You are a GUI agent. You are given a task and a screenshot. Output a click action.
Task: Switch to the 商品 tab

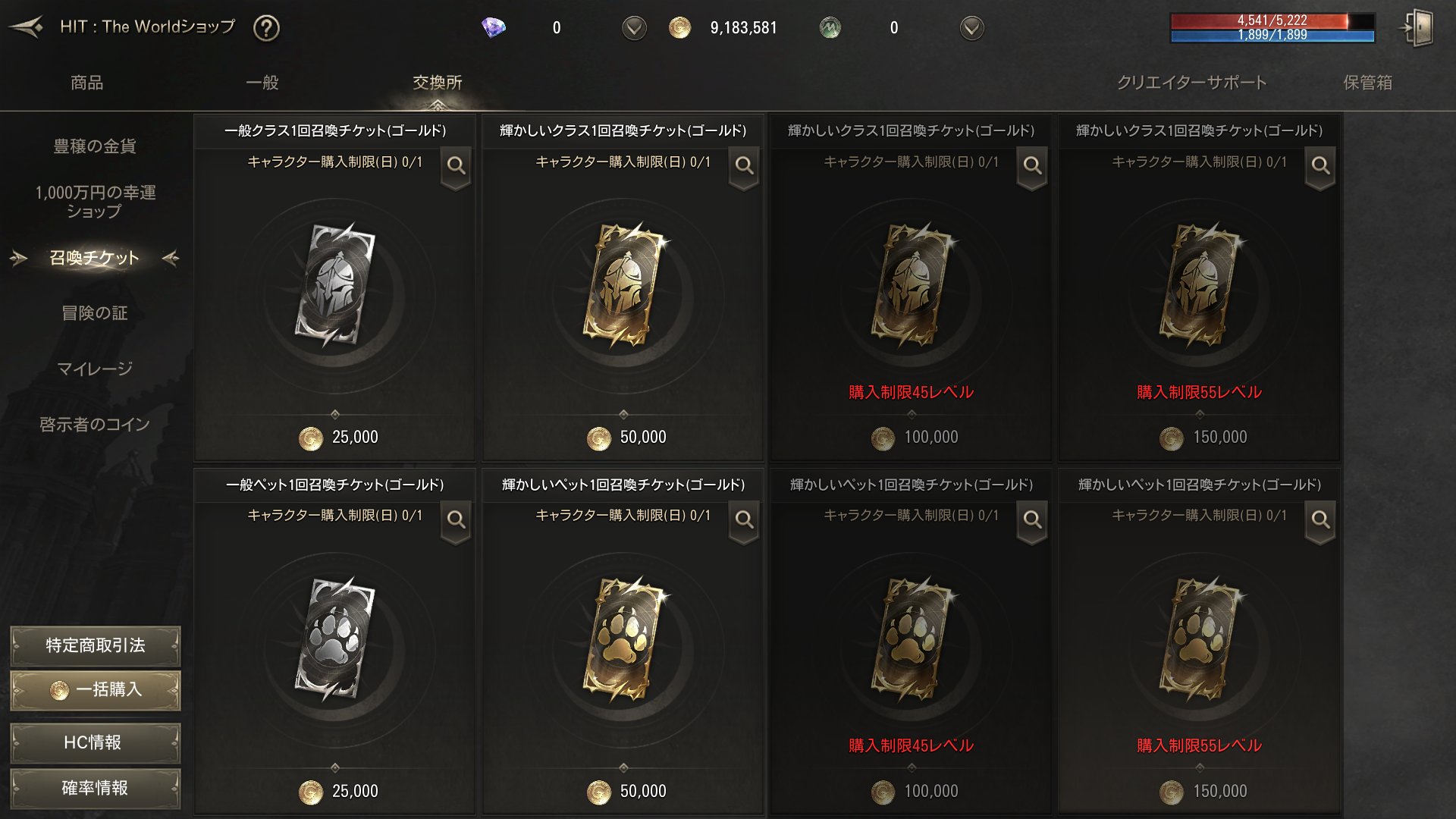86,82
